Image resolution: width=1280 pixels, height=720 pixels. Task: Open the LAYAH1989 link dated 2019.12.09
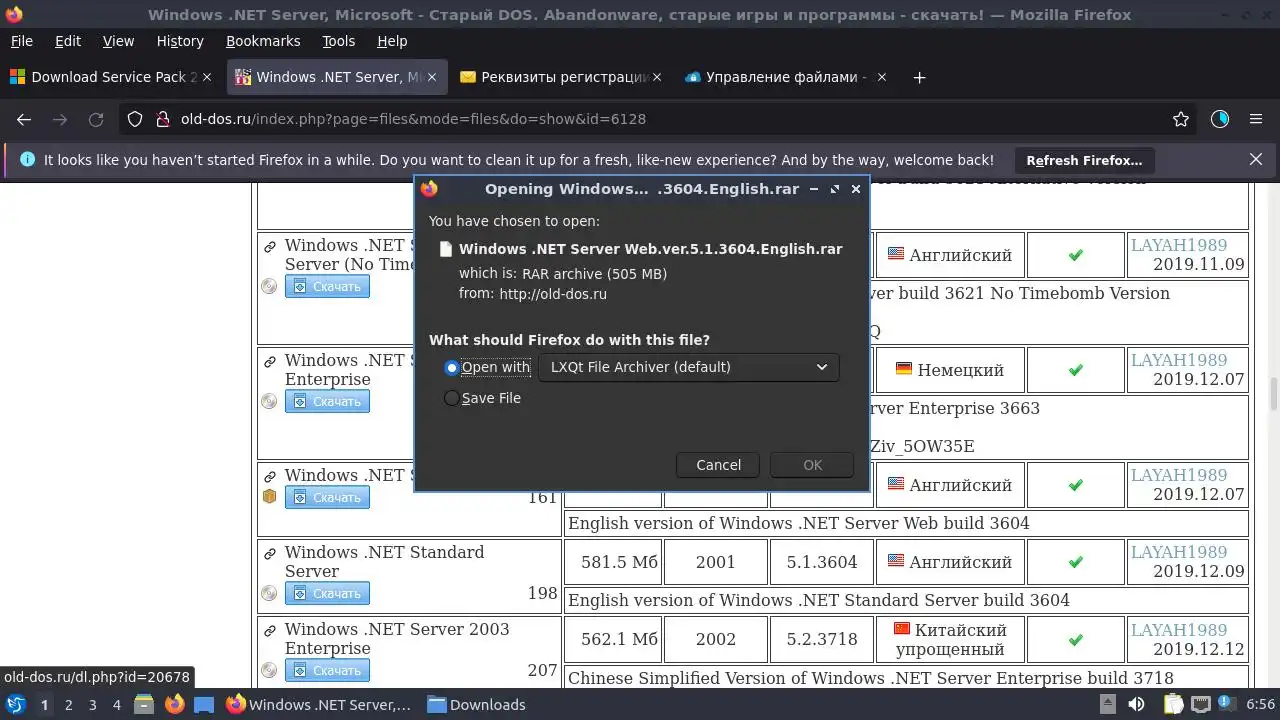click(x=1179, y=552)
